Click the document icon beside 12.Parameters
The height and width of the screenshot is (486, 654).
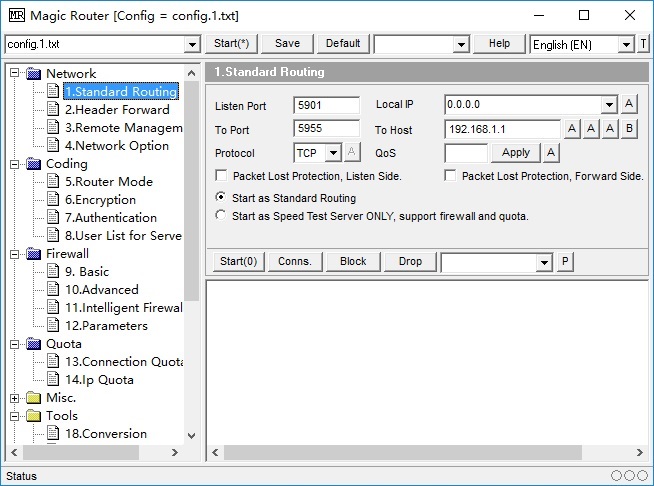tap(53, 326)
